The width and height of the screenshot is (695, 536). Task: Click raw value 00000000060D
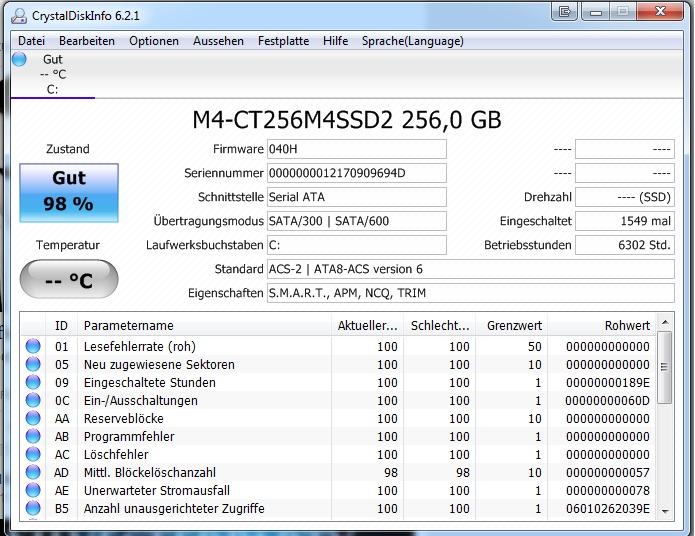pos(608,400)
